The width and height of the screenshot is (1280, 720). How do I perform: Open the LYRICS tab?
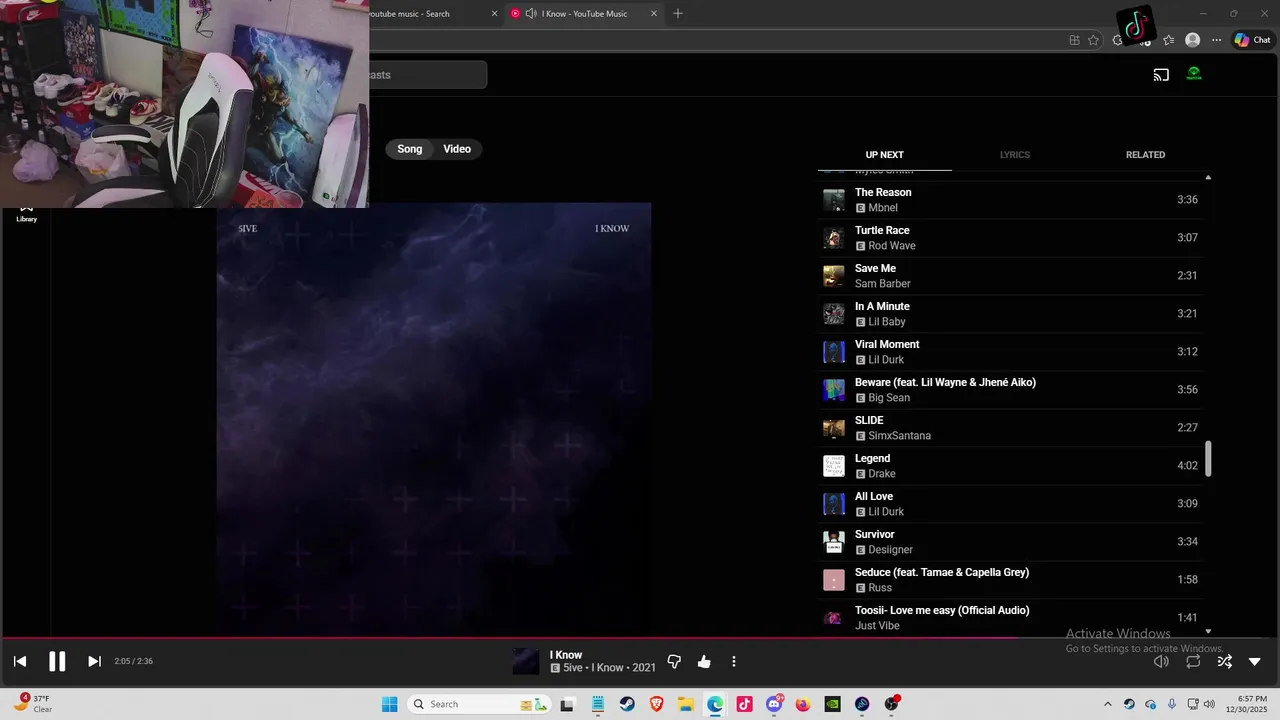(1014, 155)
